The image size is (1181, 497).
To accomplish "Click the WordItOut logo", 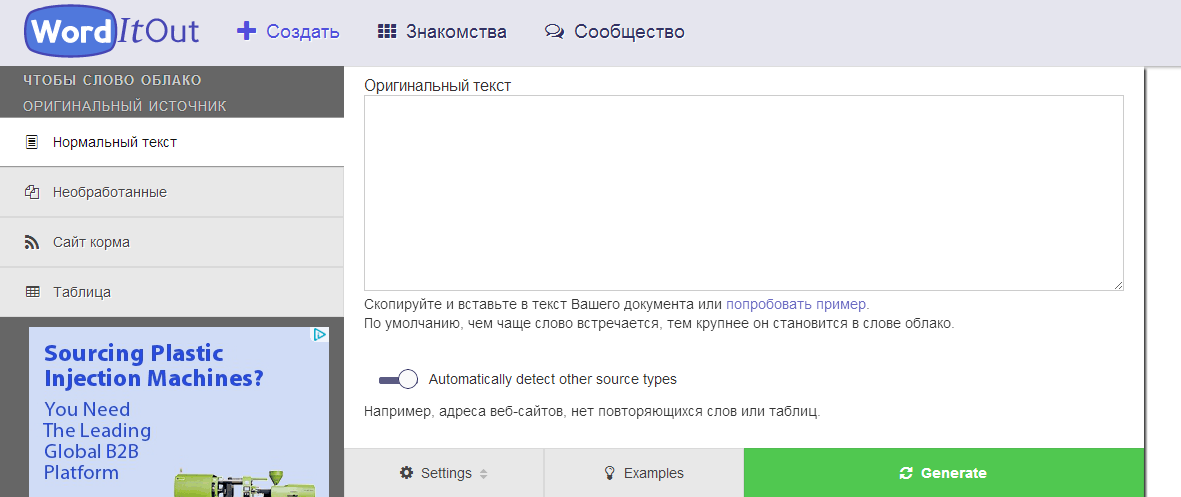I will [x=112, y=32].
